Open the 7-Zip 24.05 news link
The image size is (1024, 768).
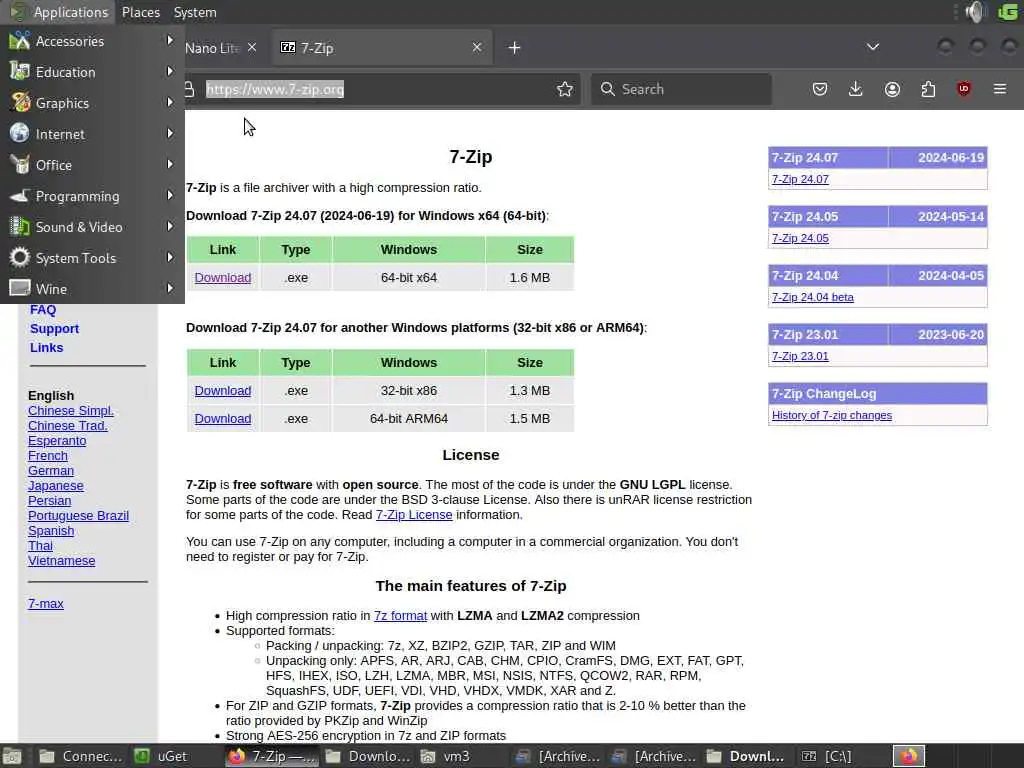click(800, 238)
